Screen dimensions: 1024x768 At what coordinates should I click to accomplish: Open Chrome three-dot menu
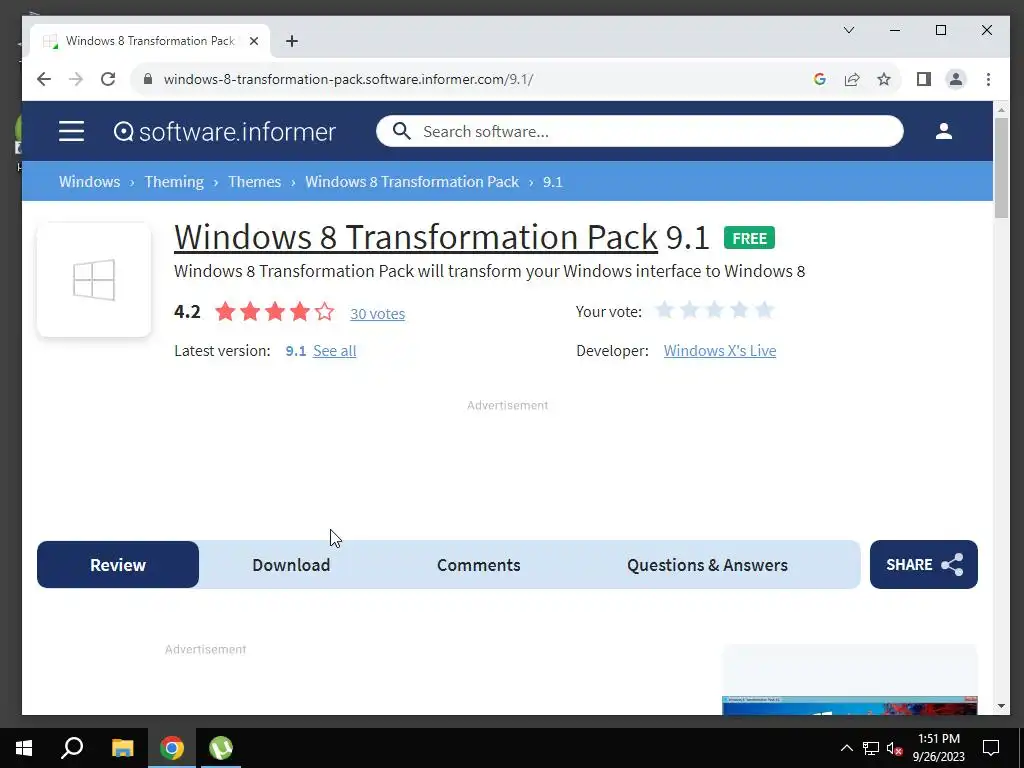tap(988, 79)
